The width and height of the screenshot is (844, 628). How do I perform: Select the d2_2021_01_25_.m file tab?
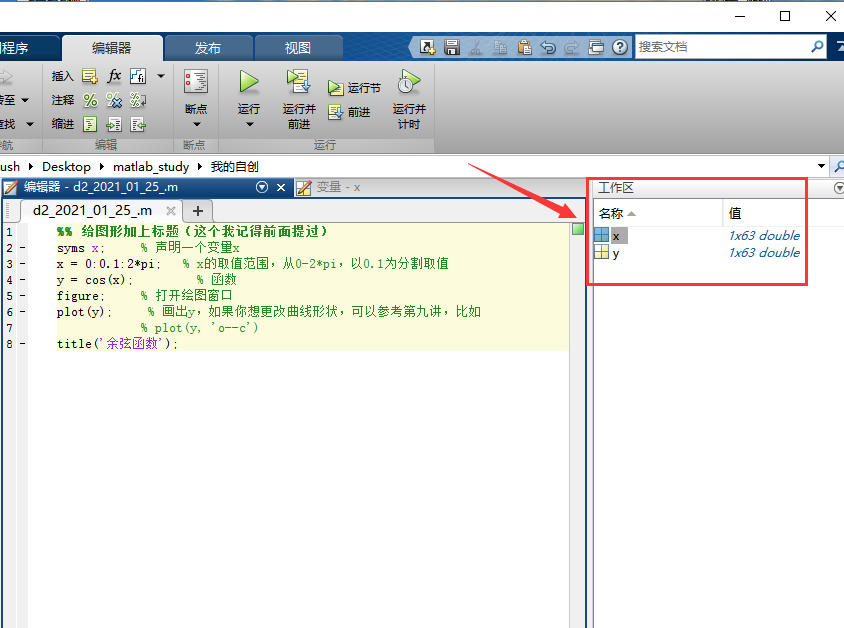(x=92, y=210)
